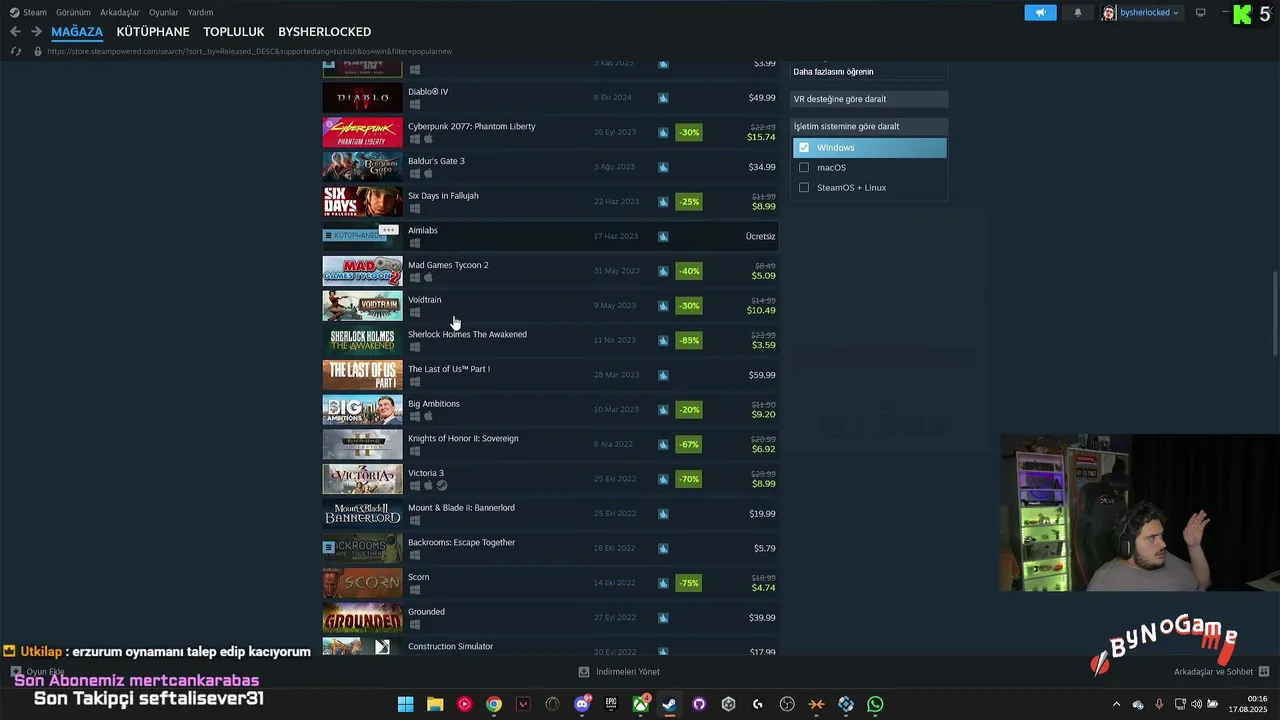
Task: Open Cyberpunk 2077: Phantom Liberty result
Action: point(549,132)
